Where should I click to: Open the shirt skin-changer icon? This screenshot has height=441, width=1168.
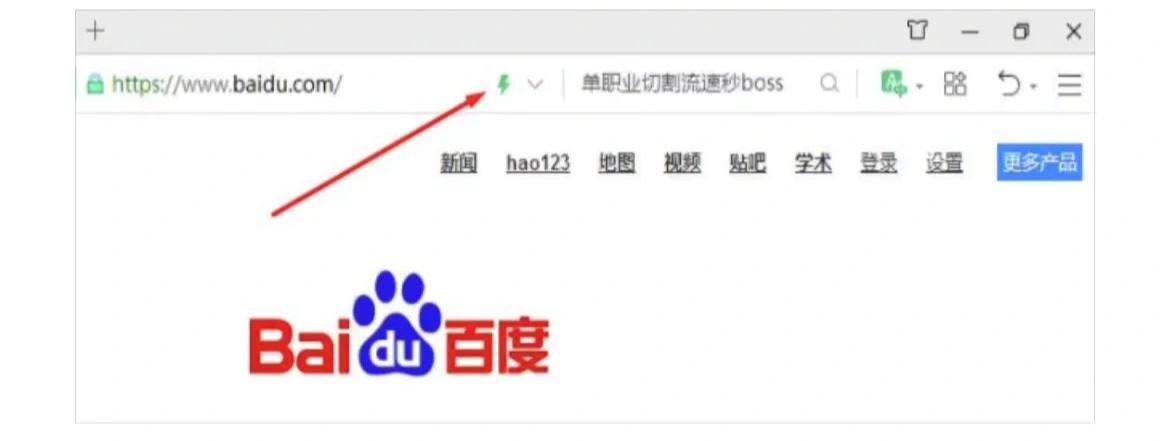(x=917, y=31)
